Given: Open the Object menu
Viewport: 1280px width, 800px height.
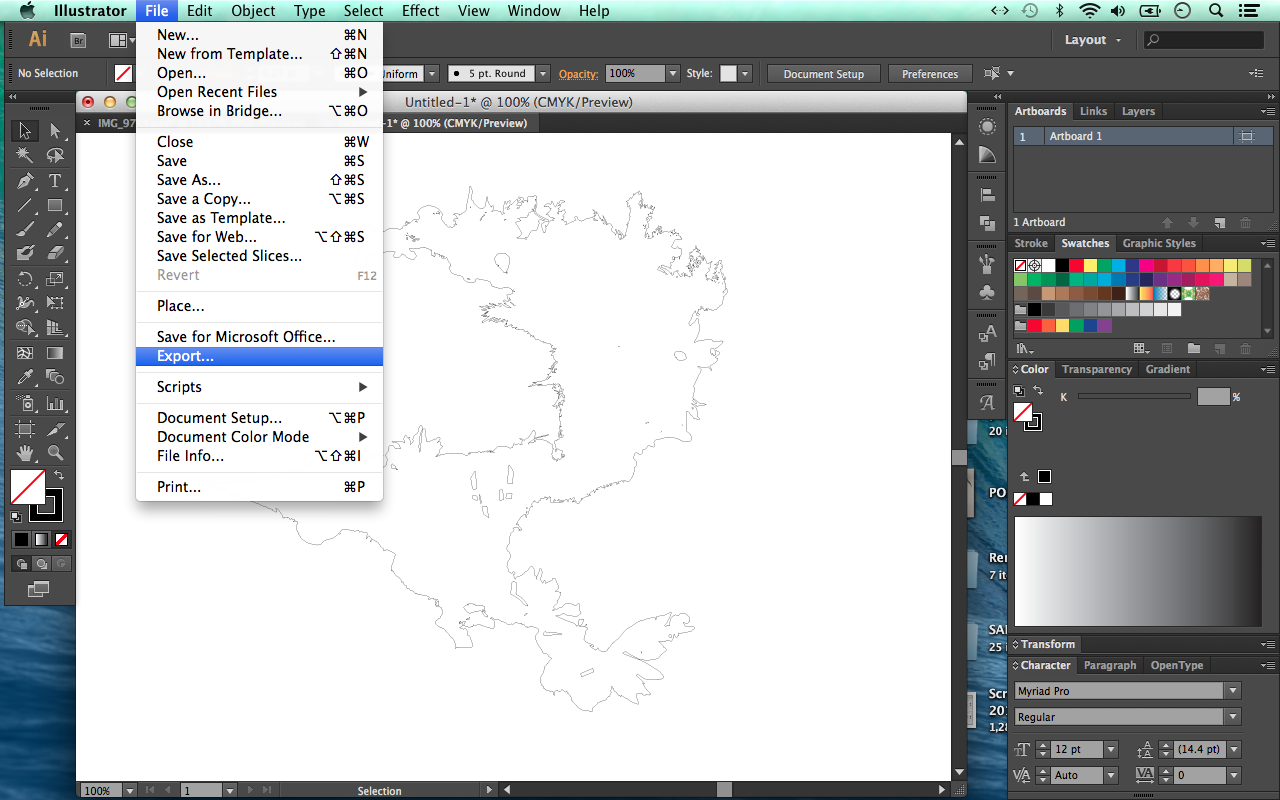Looking at the screenshot, I should (x=253, y=11).
